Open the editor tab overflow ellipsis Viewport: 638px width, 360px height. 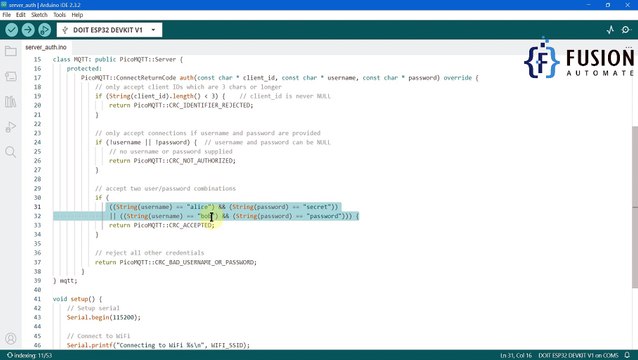(629, 47)
